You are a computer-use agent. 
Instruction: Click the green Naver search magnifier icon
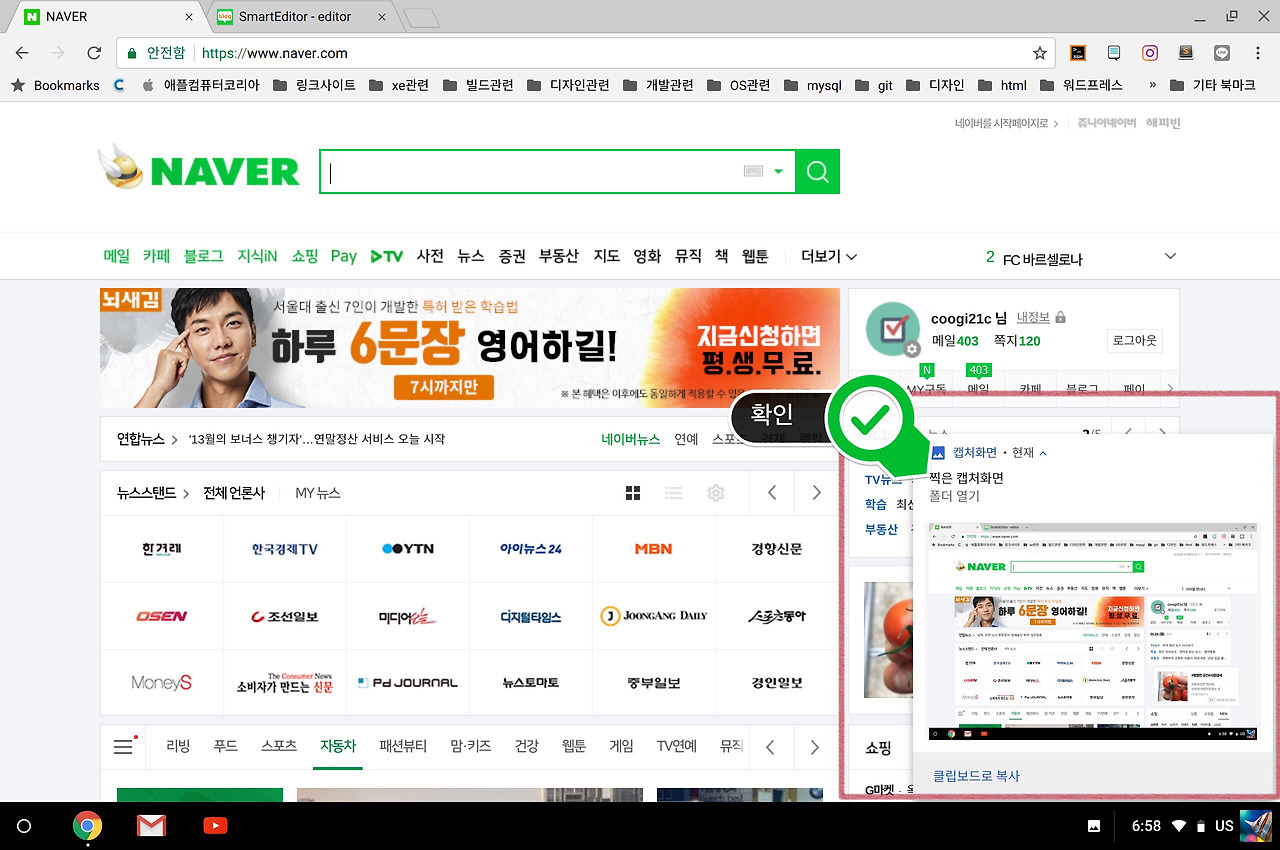point(817,171)
